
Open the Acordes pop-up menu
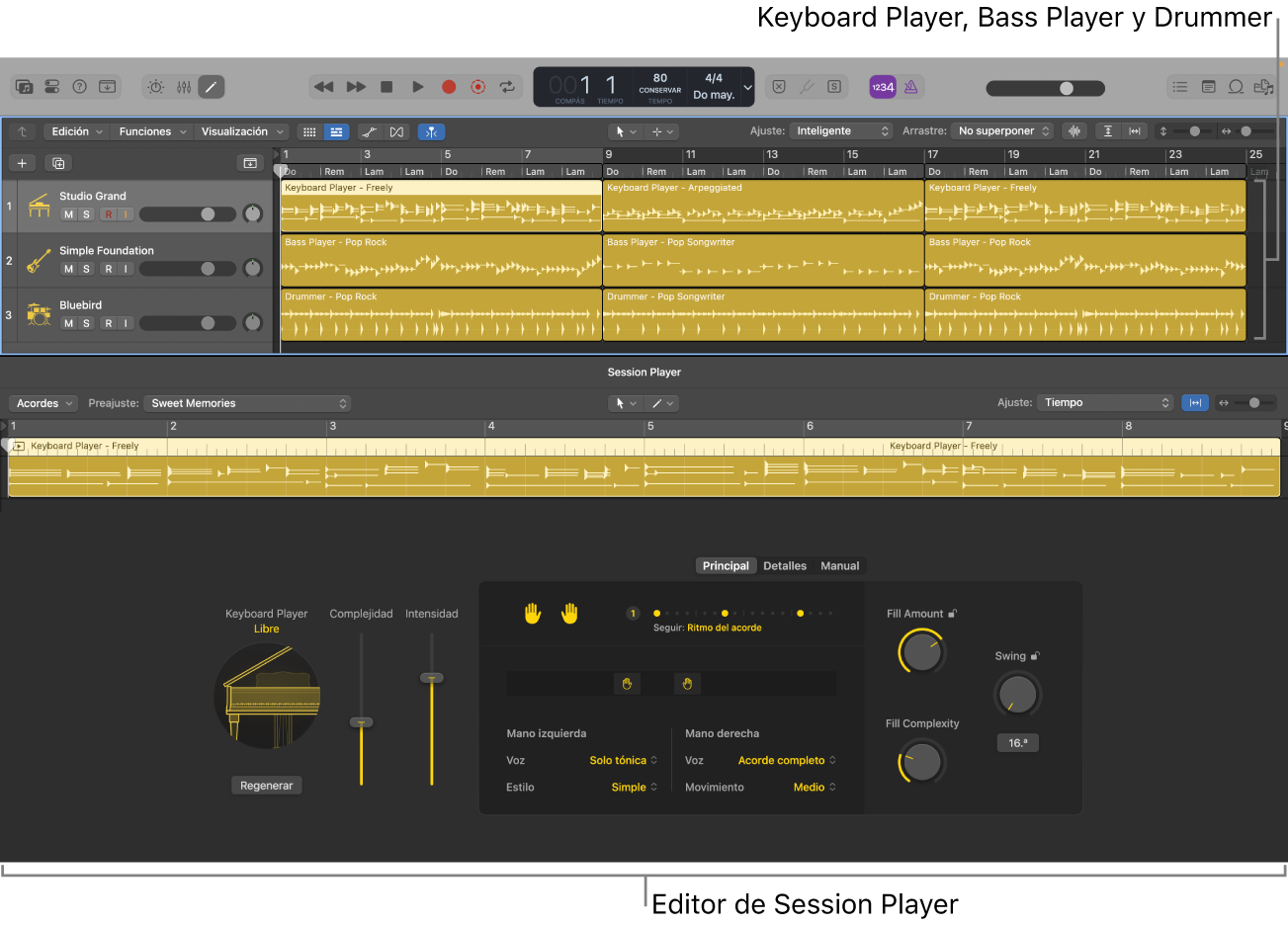[x=43, y=403]
